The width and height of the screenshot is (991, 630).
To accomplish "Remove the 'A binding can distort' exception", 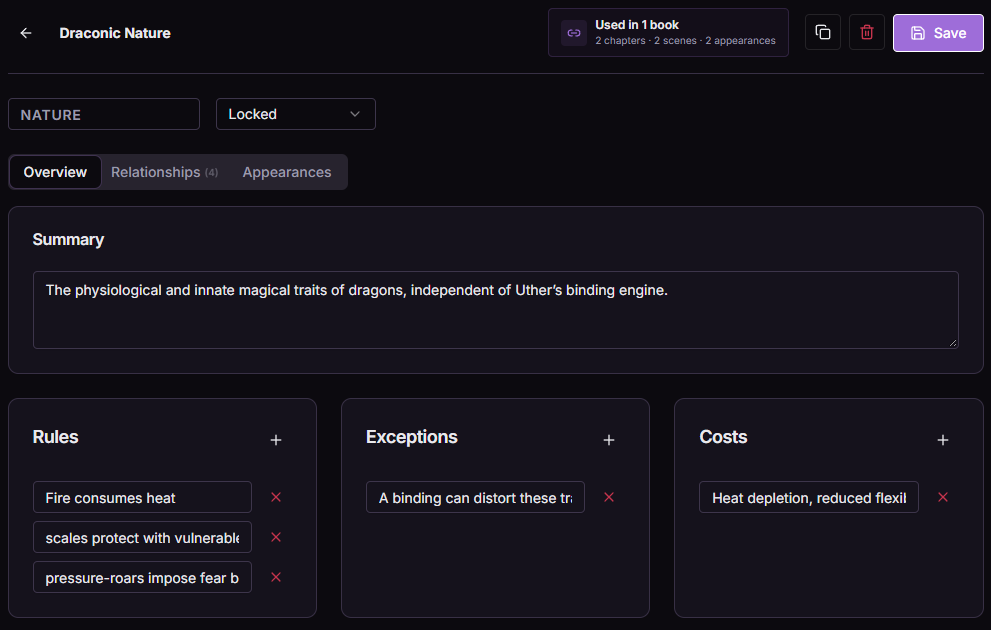I will 609,497.
